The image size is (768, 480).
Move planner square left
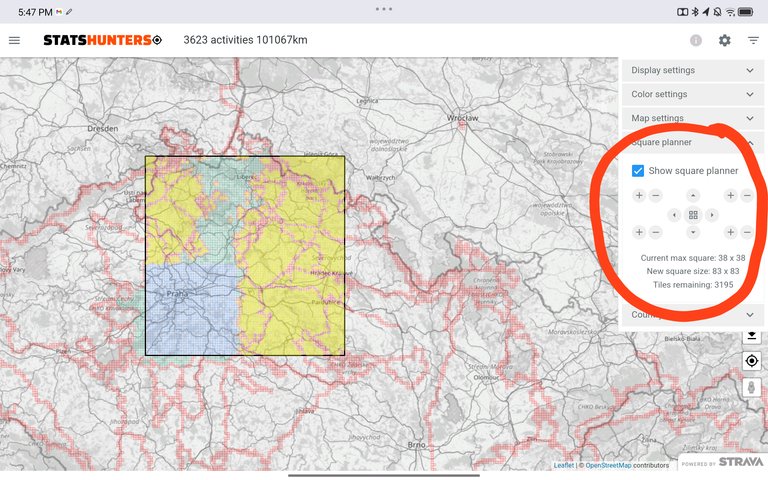[x=674, y=214]
